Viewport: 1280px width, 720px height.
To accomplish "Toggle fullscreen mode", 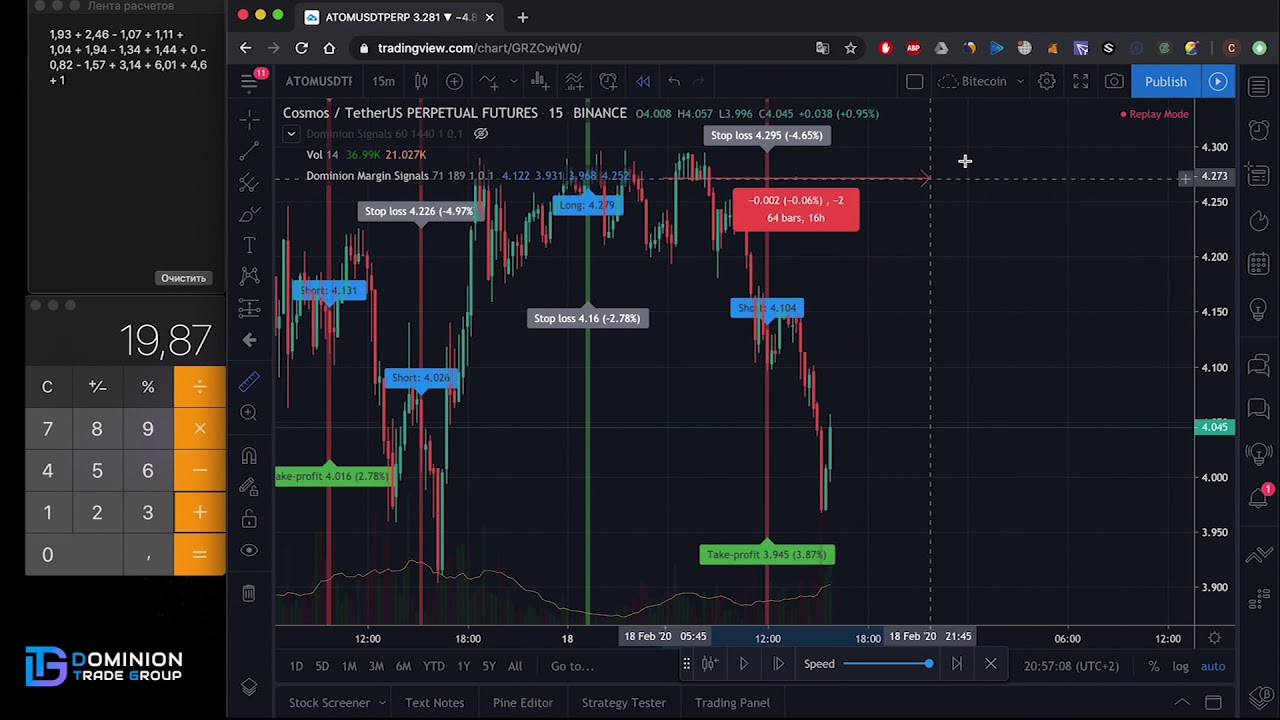I will click(x=1081, y=81).
